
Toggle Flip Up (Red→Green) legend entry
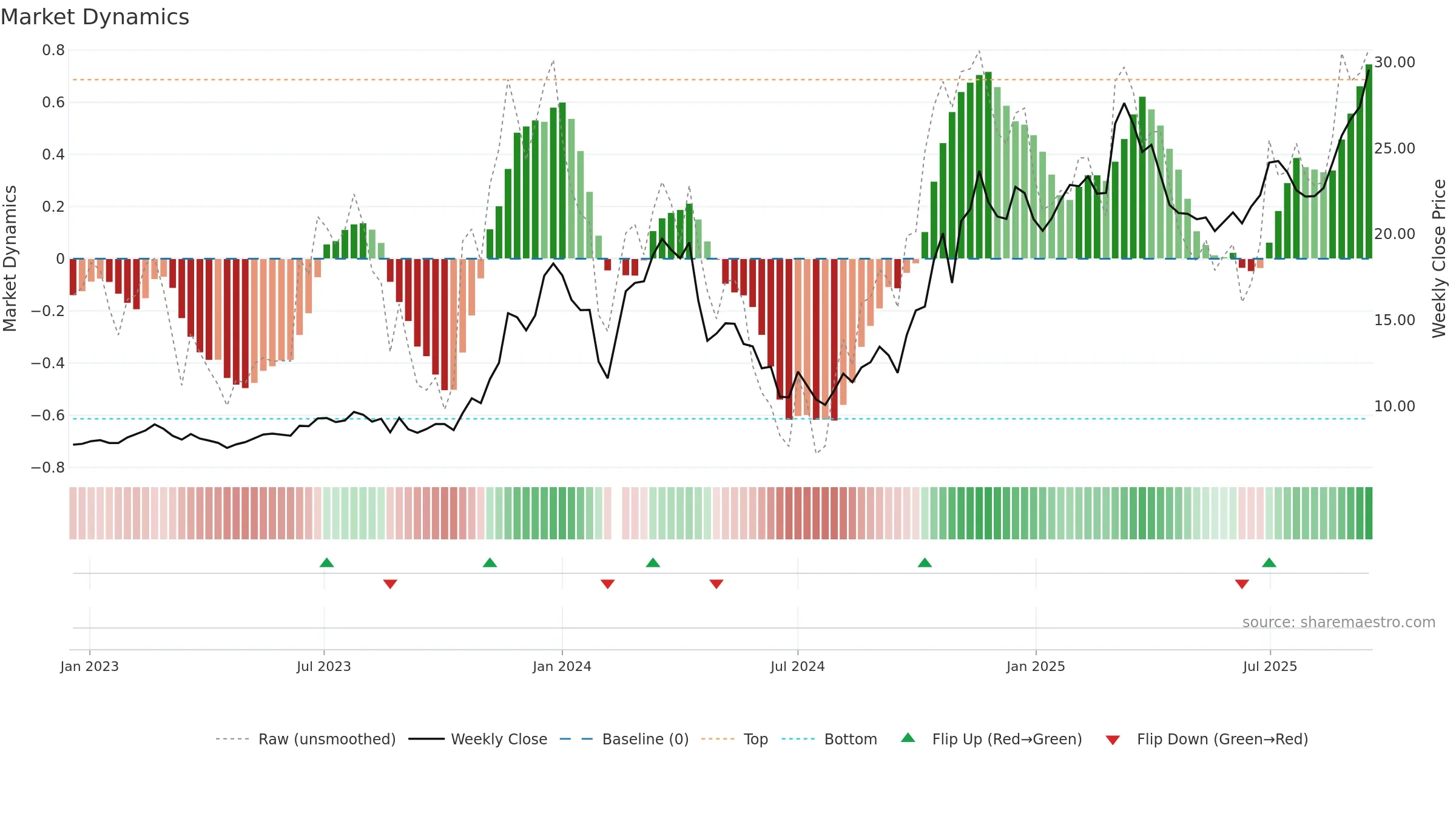pos(991,739)
